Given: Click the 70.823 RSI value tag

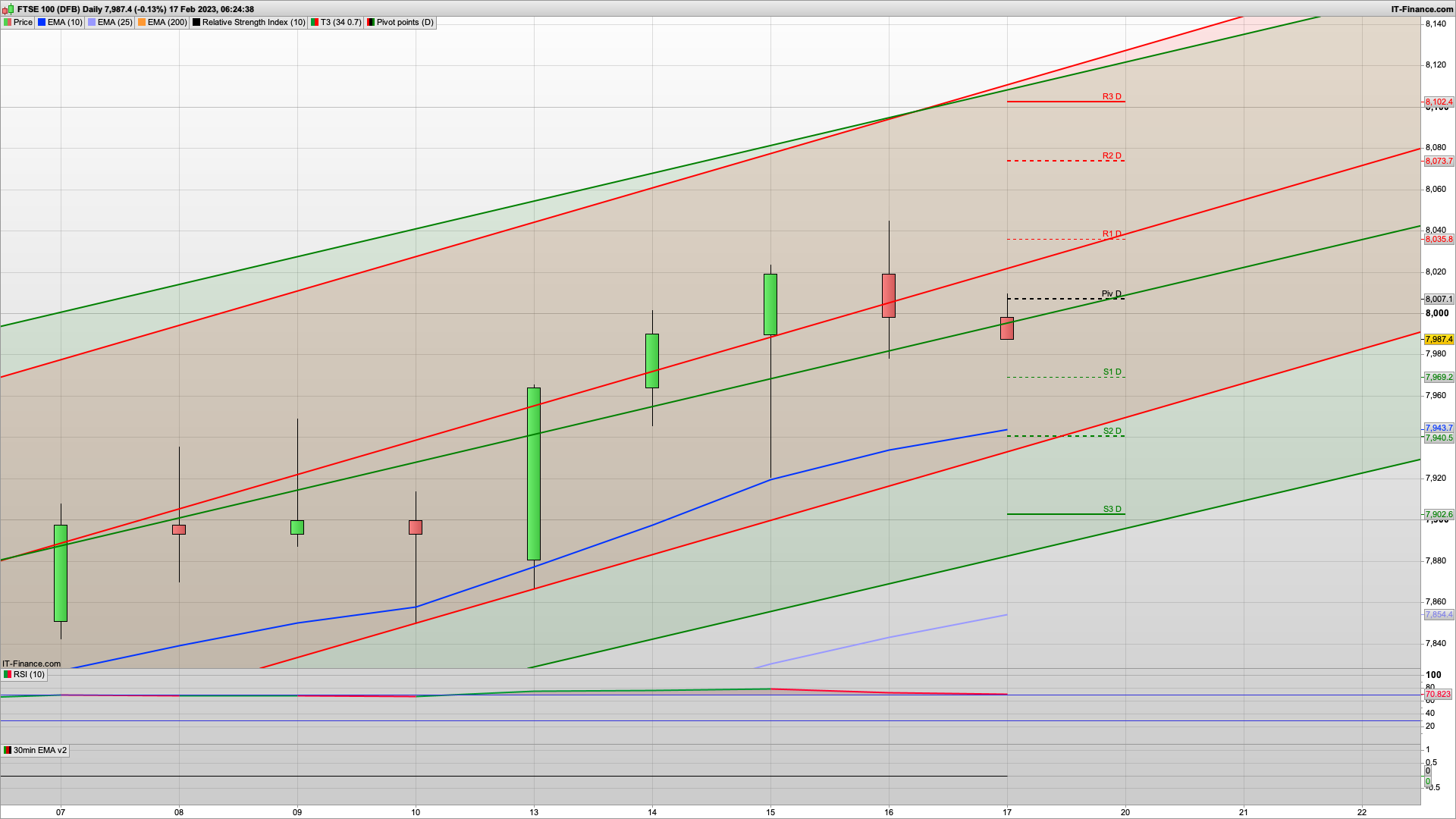Looking at the screenshot, I should point(1438,695).
